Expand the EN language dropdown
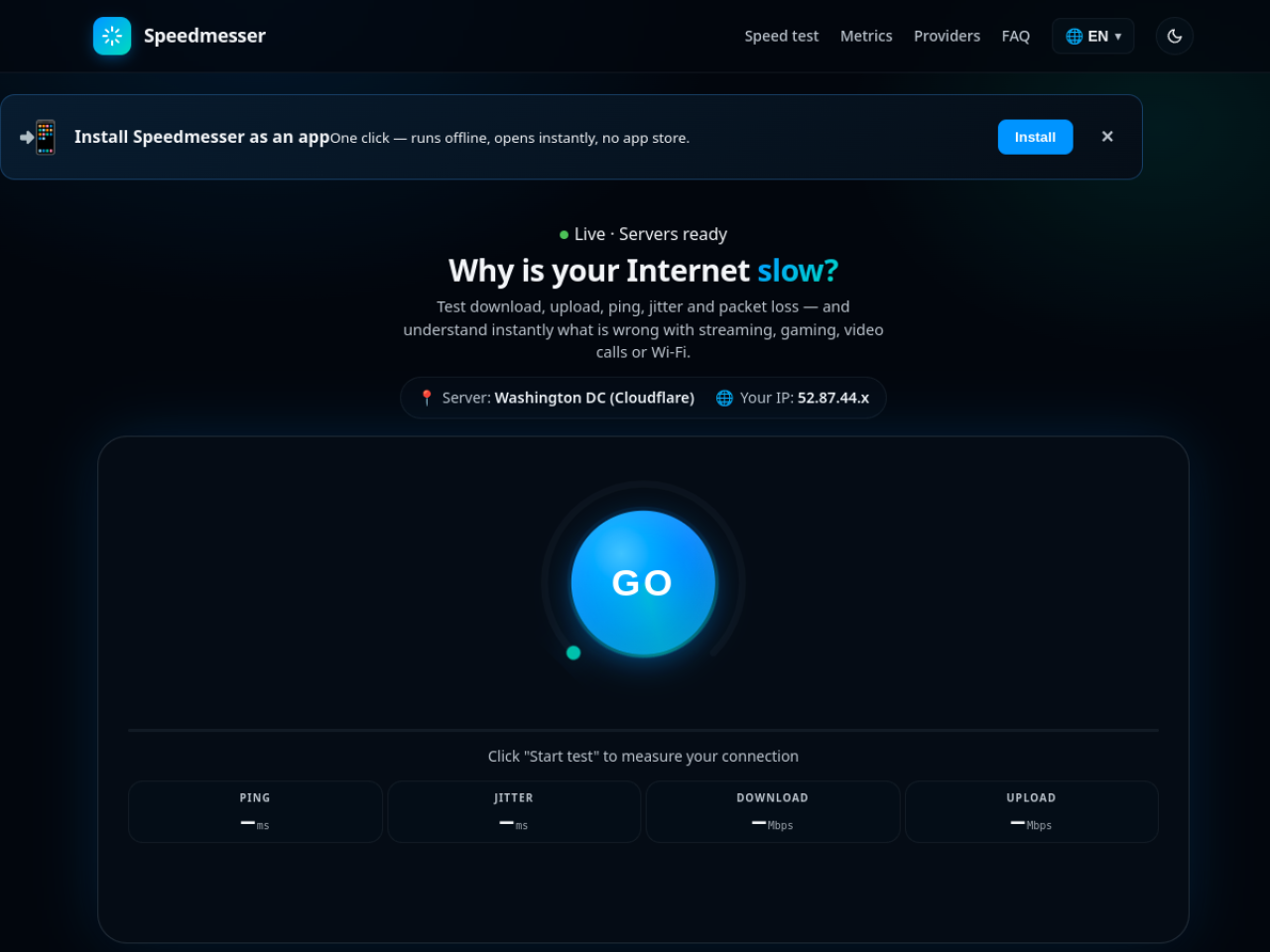This screenshot has width=1270, height=952. pos(1092,36)
